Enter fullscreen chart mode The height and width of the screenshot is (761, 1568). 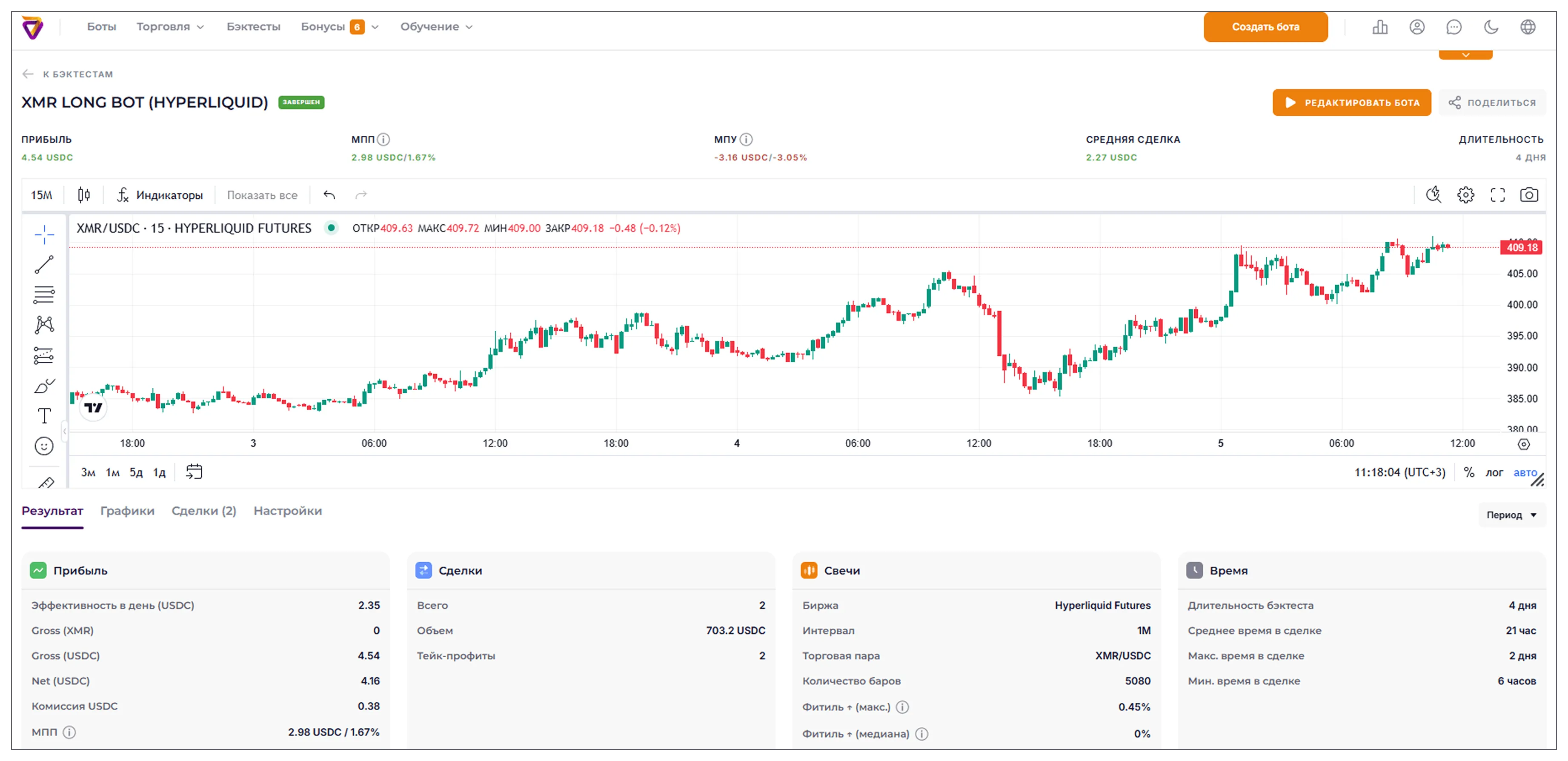point(1497,195)
